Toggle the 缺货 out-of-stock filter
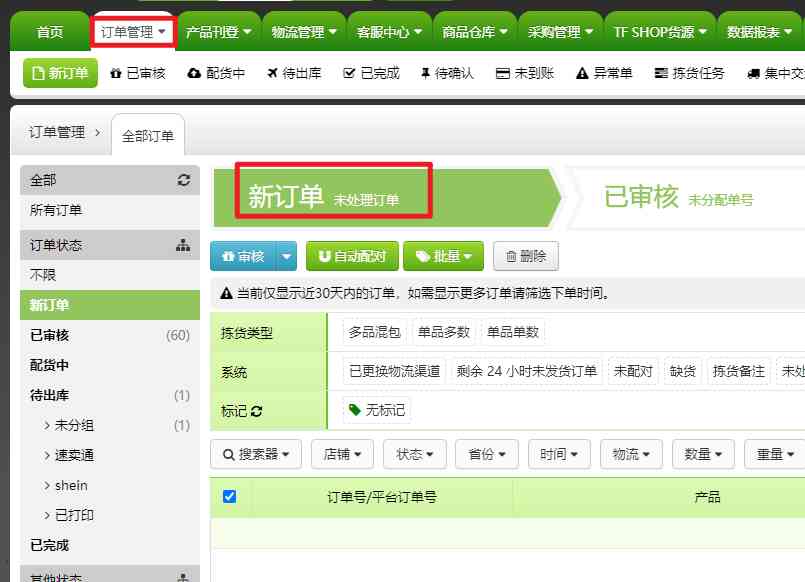Screen dimensions: 805x582 point(683,371)
